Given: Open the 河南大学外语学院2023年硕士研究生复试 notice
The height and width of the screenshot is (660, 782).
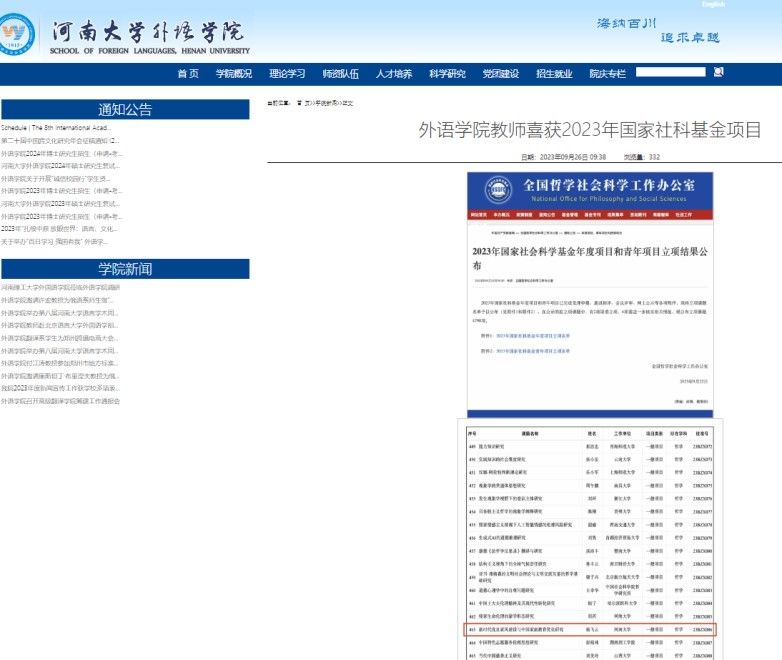Looking at the screenshot, I should [60, 204].
